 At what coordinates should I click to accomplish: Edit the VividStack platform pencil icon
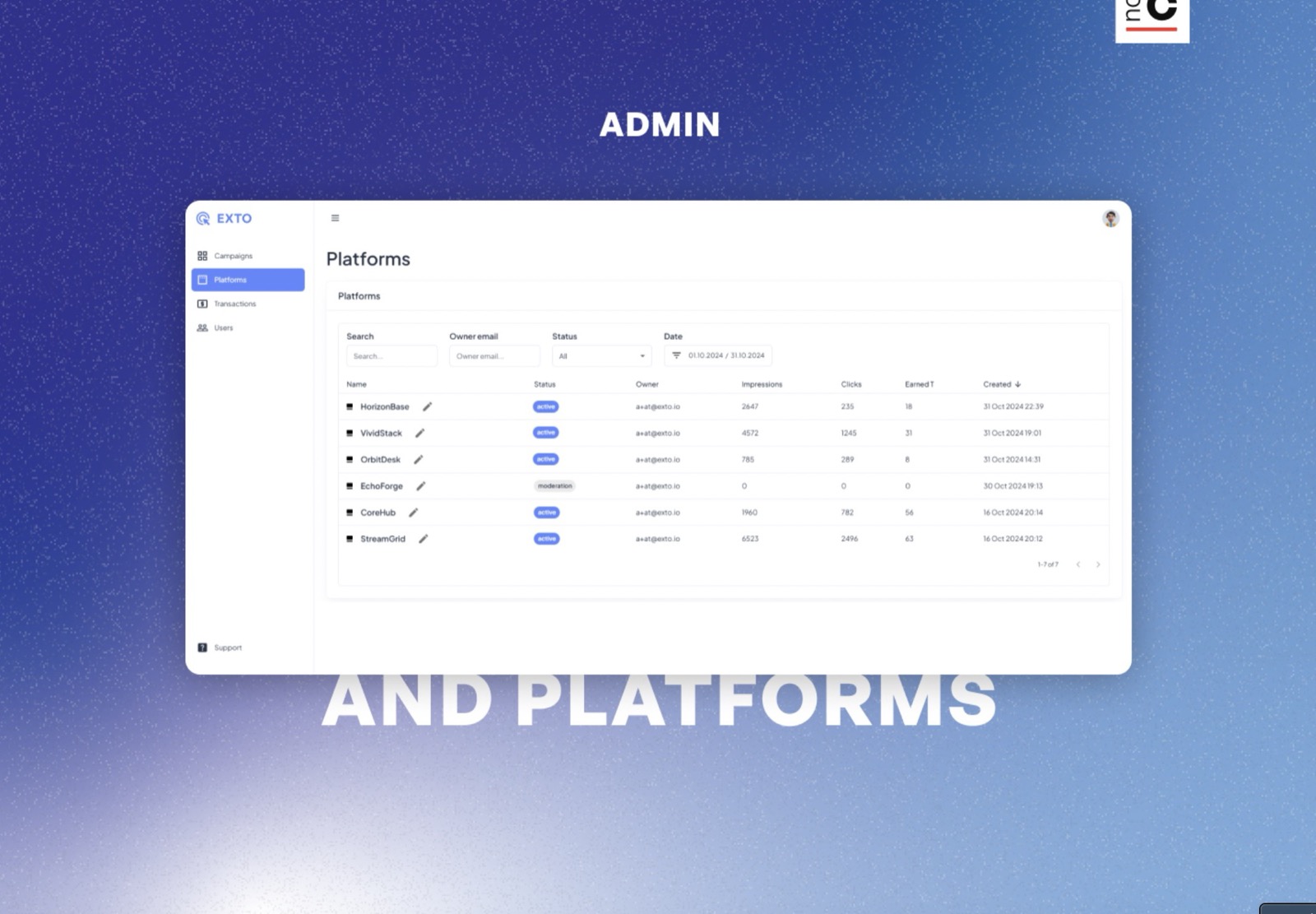click(x=419, y=433)
